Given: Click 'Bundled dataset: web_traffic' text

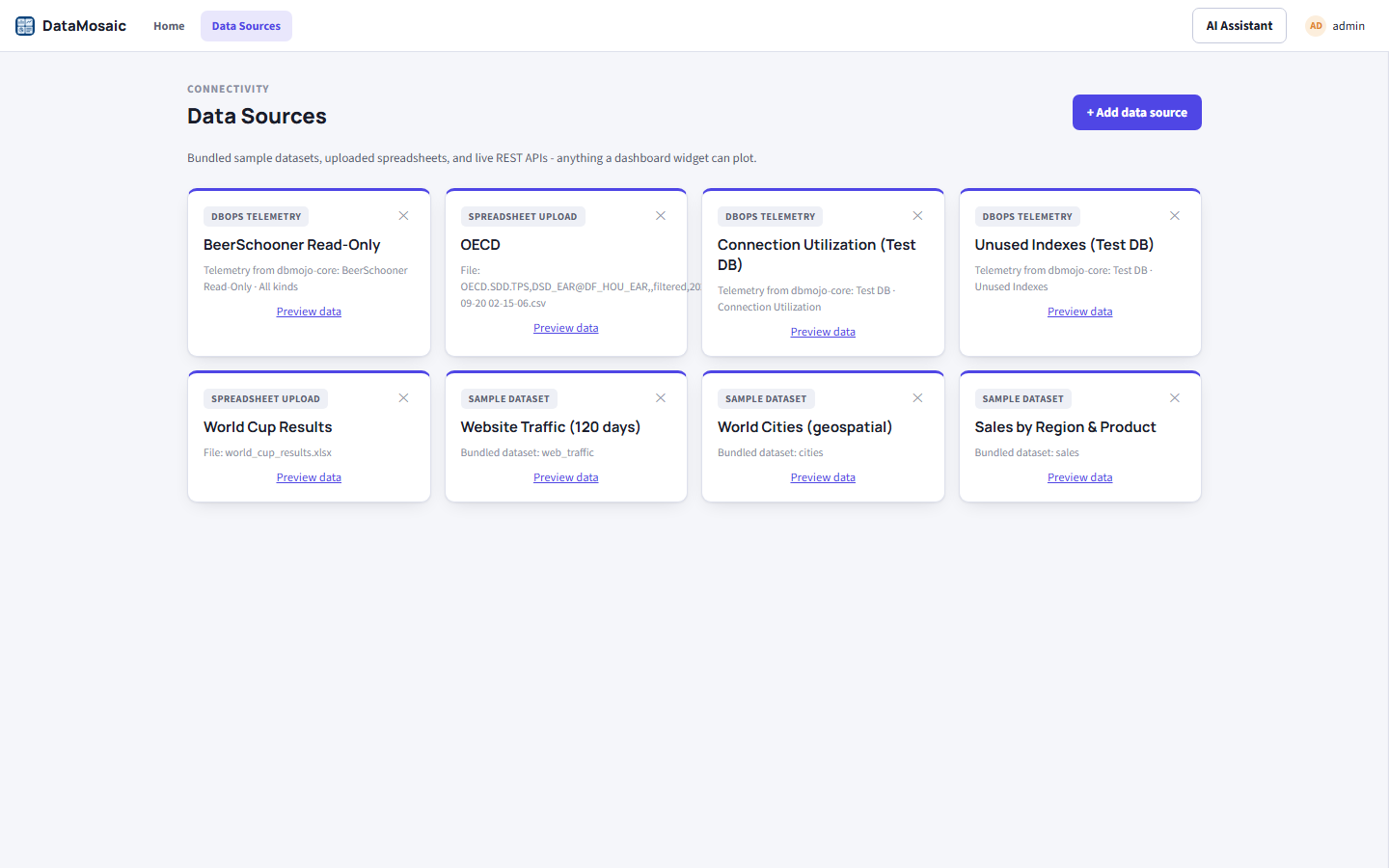Looking at the screenshot, I should tap(528, 452).
